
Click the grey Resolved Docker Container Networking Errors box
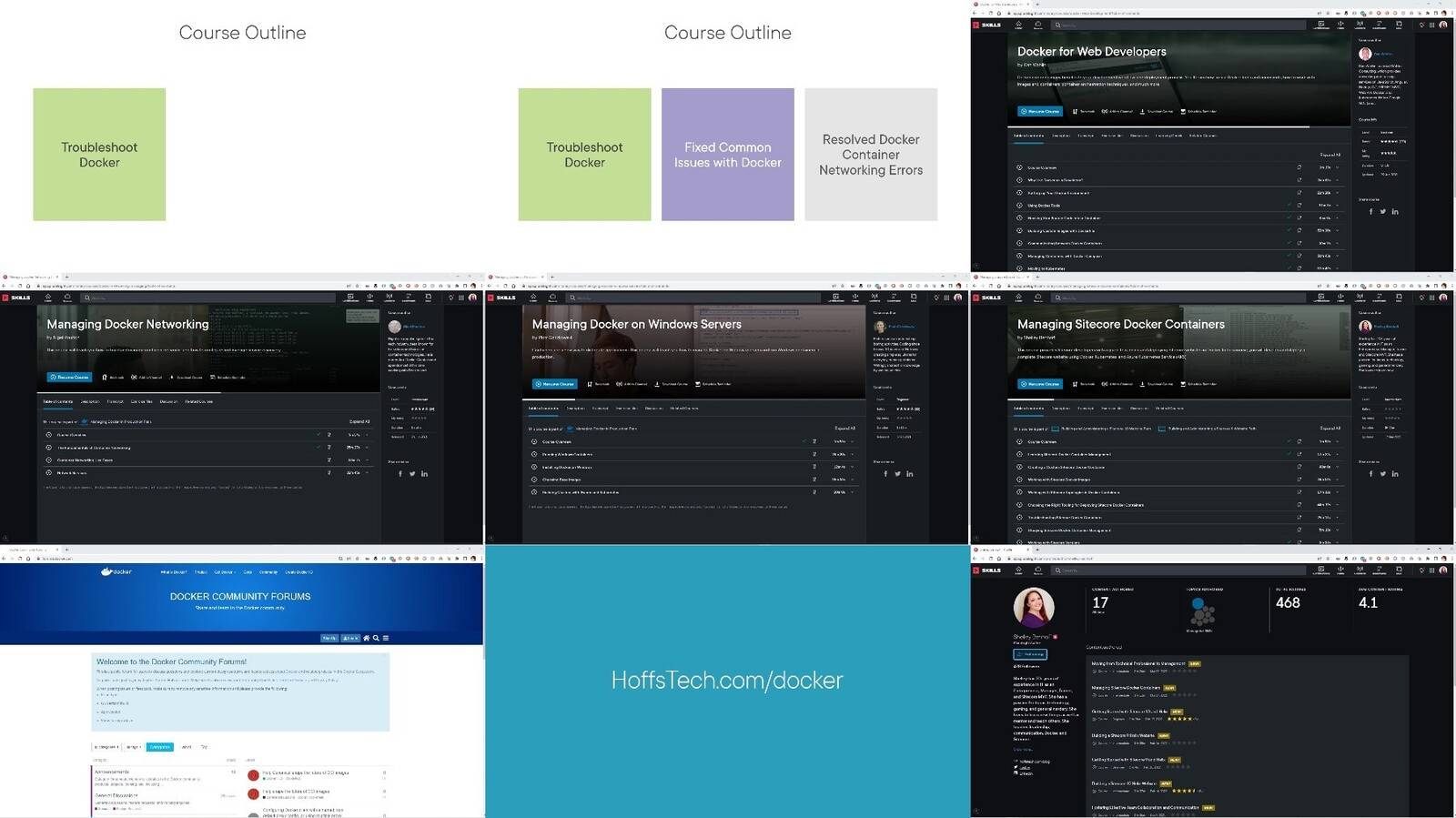coord(871,155)
